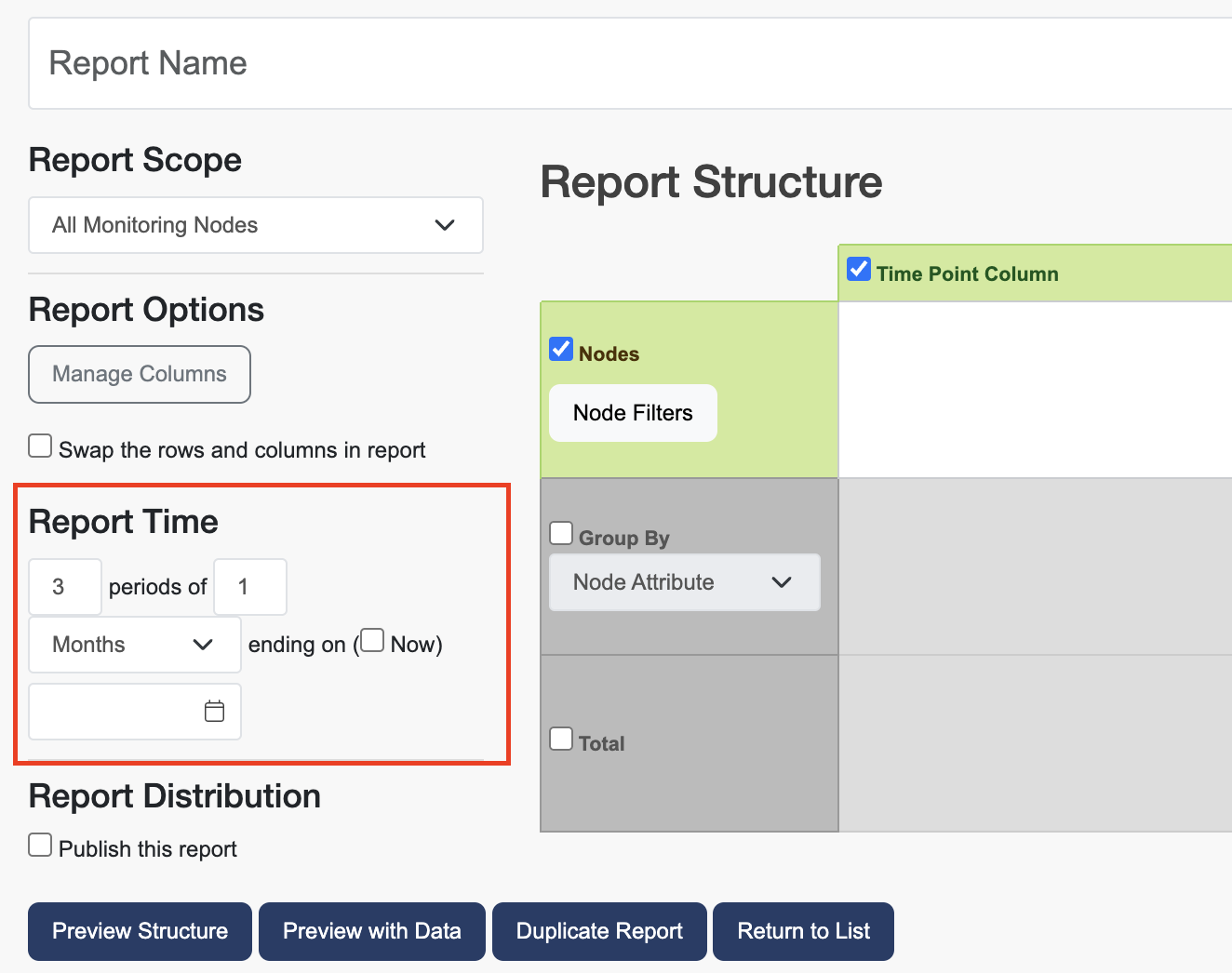Check the Total row checkbox
Image resolution: width=1232 pixels, height=973 pixels.
click(x=561, y=740)
